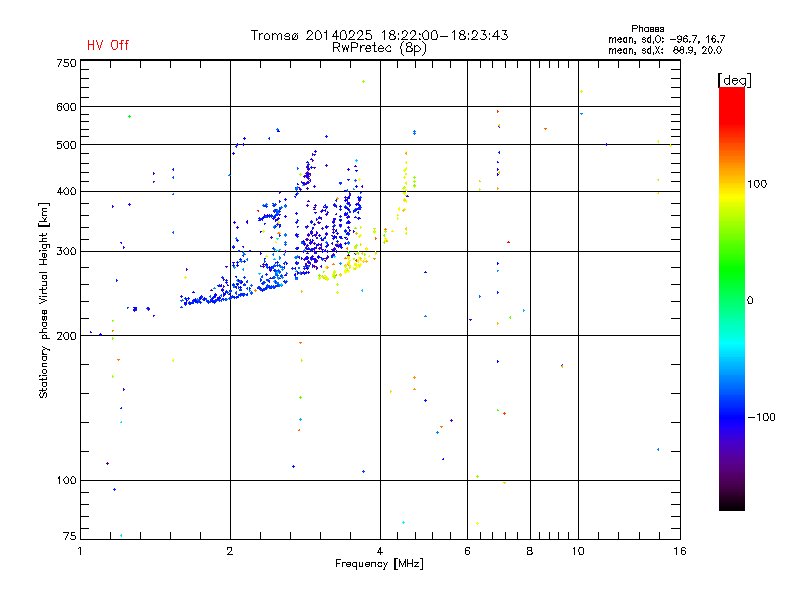Screen dimensions: 800x600
Task: Click the "Phases" heading above the statistics
Action: pyautogui.click(x=647, y=29)
